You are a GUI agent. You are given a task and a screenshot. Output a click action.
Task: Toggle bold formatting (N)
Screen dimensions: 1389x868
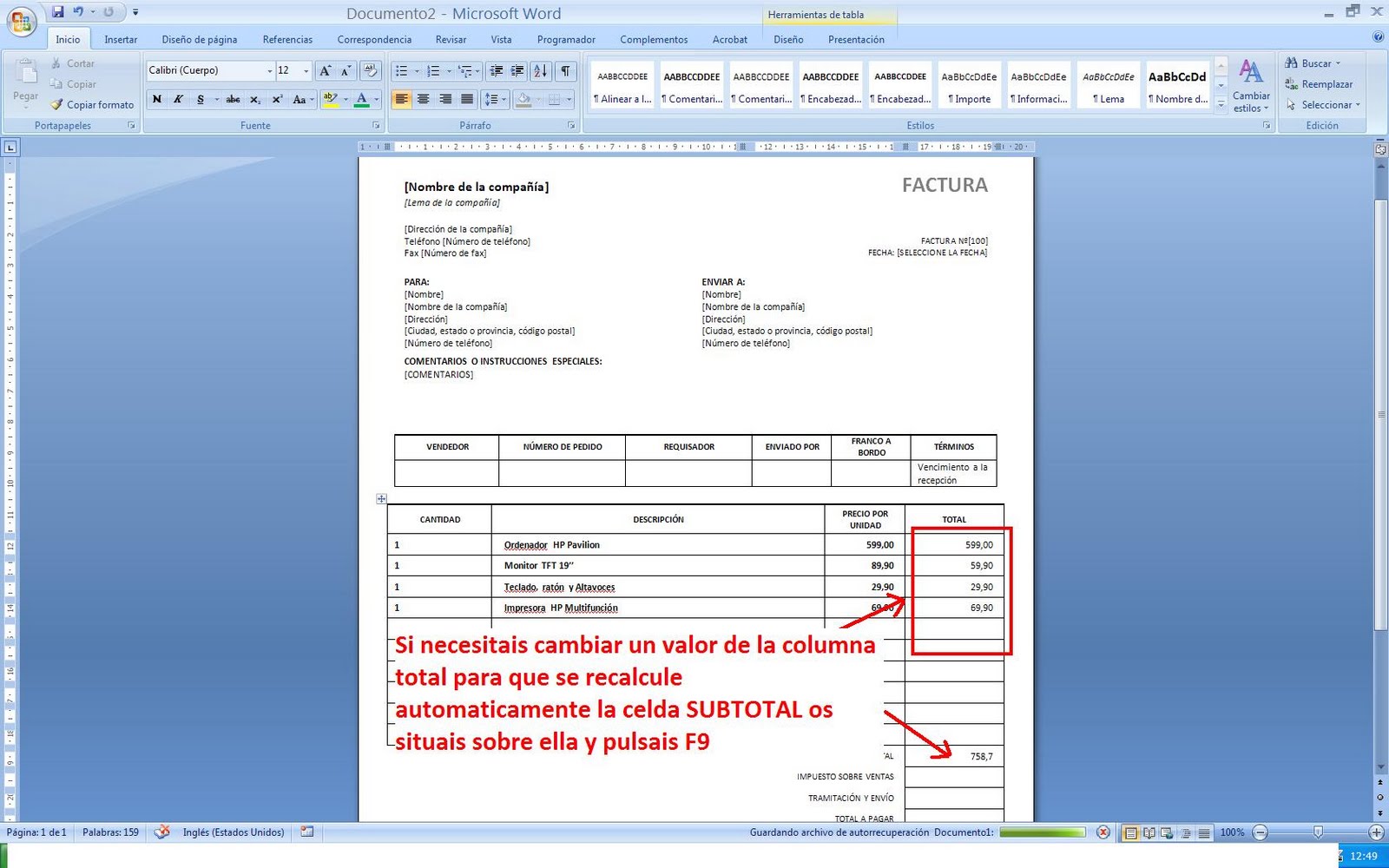coord(156,99)
